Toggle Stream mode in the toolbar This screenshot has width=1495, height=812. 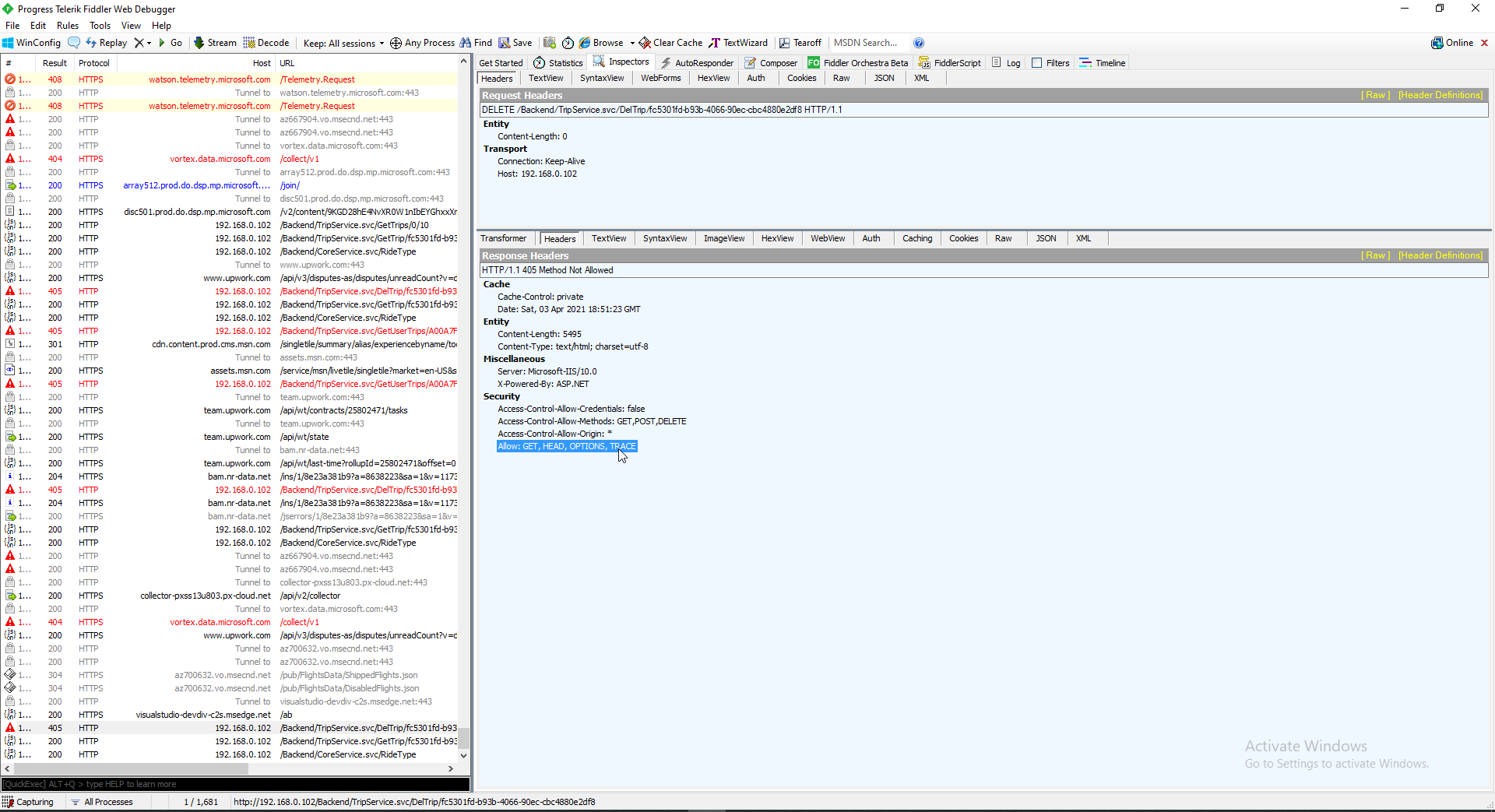click(215, 43)
